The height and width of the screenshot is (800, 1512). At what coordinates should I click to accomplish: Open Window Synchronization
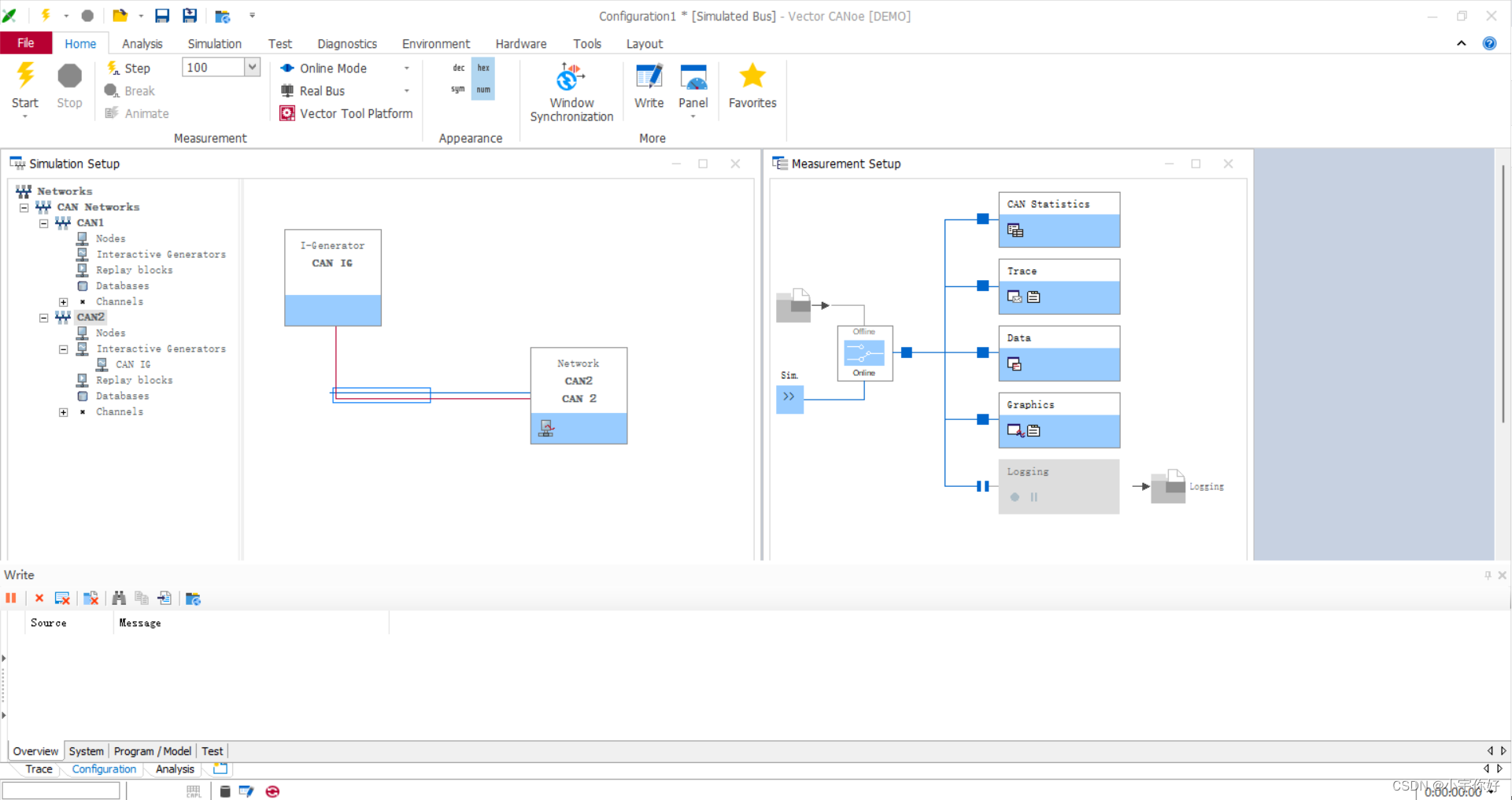(x=571, y=92)
